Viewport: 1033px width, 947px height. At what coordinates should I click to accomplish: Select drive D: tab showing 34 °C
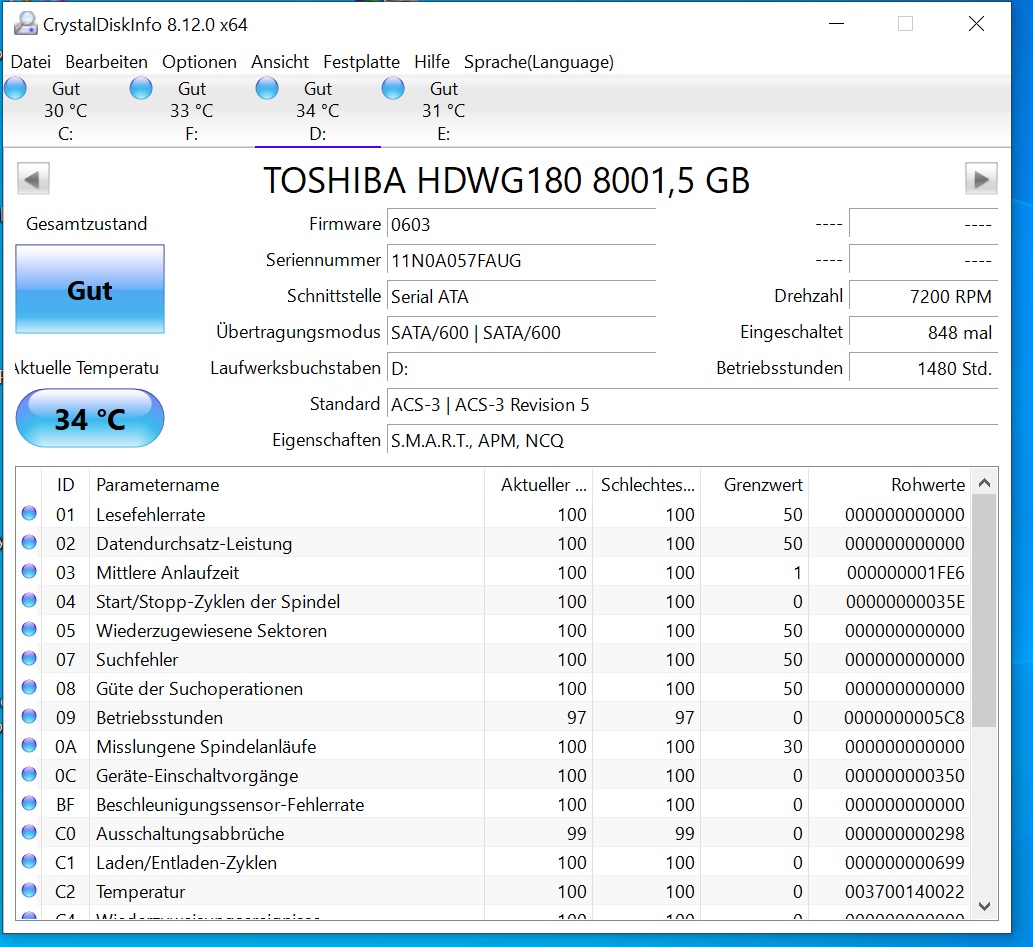pos(317,111)
